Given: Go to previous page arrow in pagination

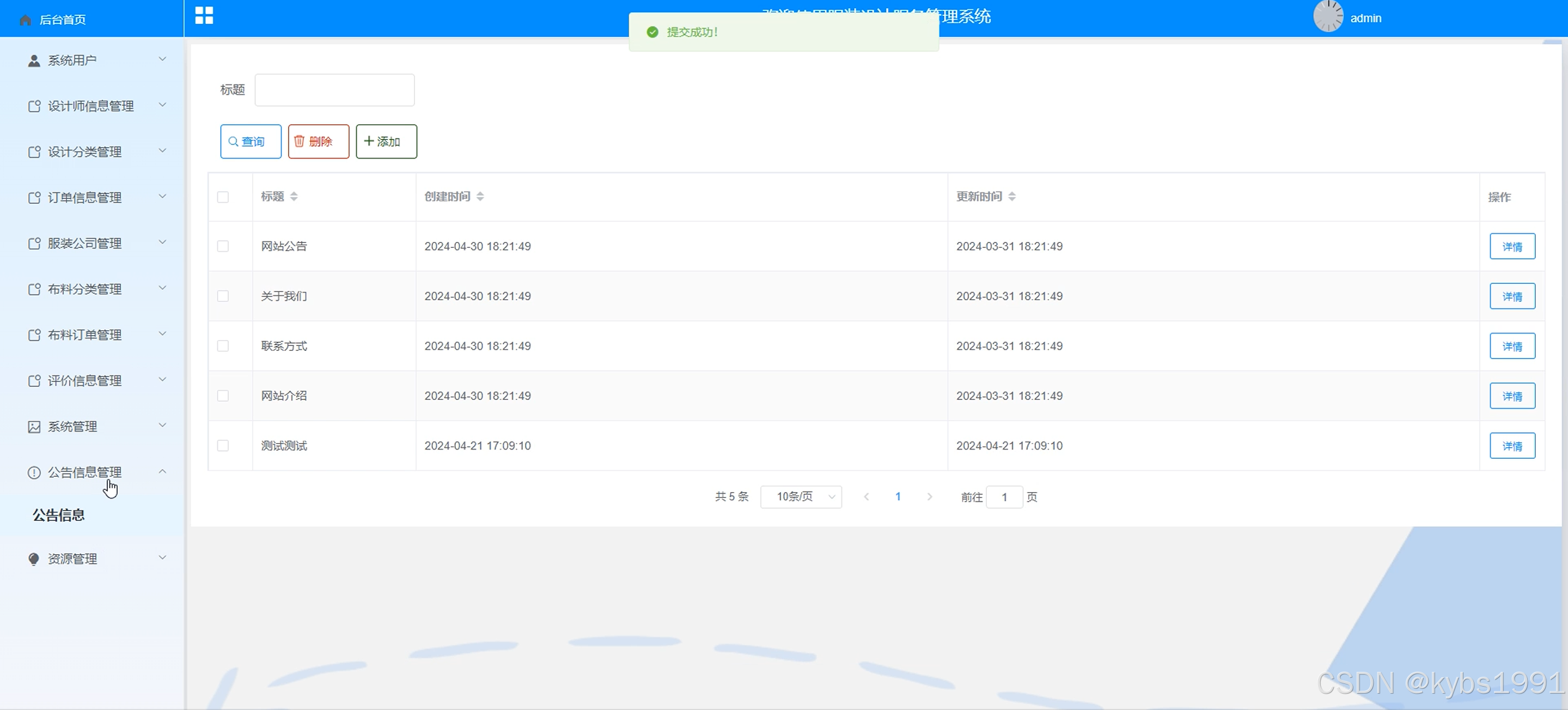Looking at the screenshot, I should 866,496.
